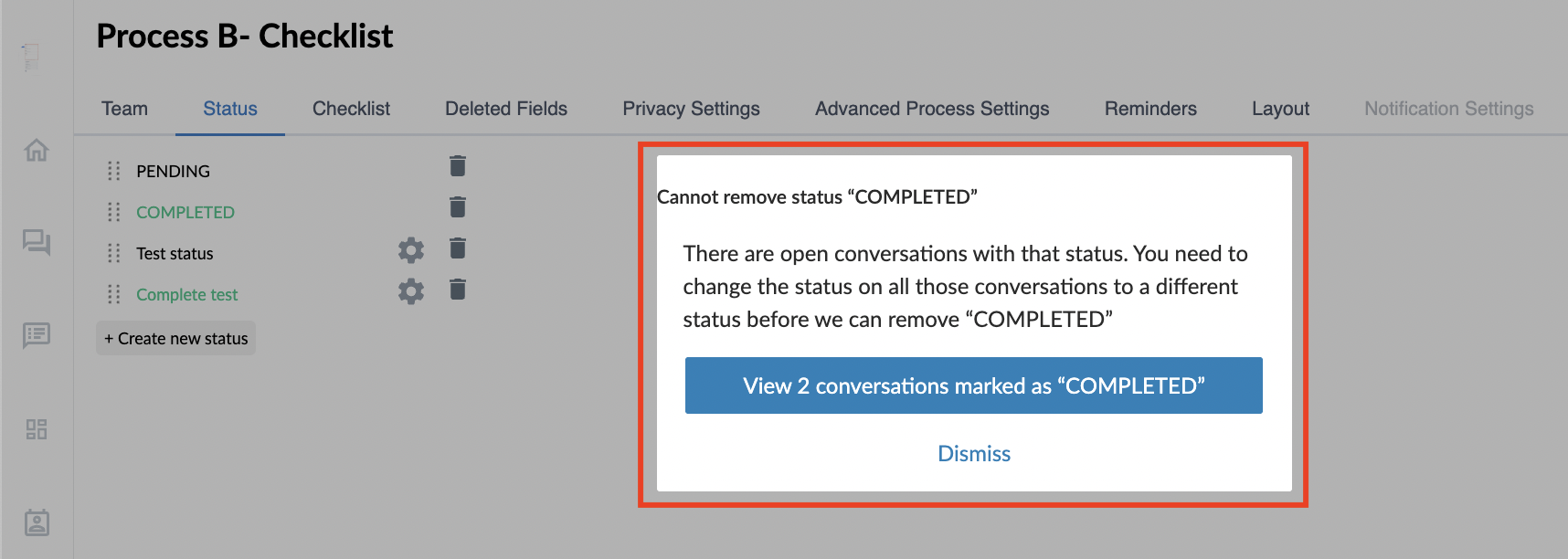This screenshot has width=1568, height=559.
Task: Open the contacts badge sidebar icon
Action: click(37, 522)
